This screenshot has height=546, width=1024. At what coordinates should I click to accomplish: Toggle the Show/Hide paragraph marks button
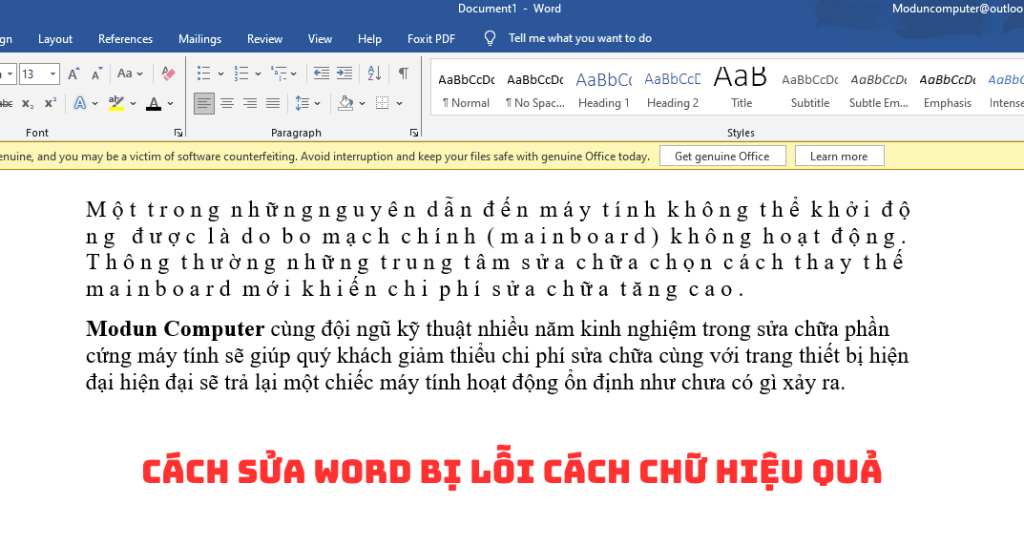point(403,73)
